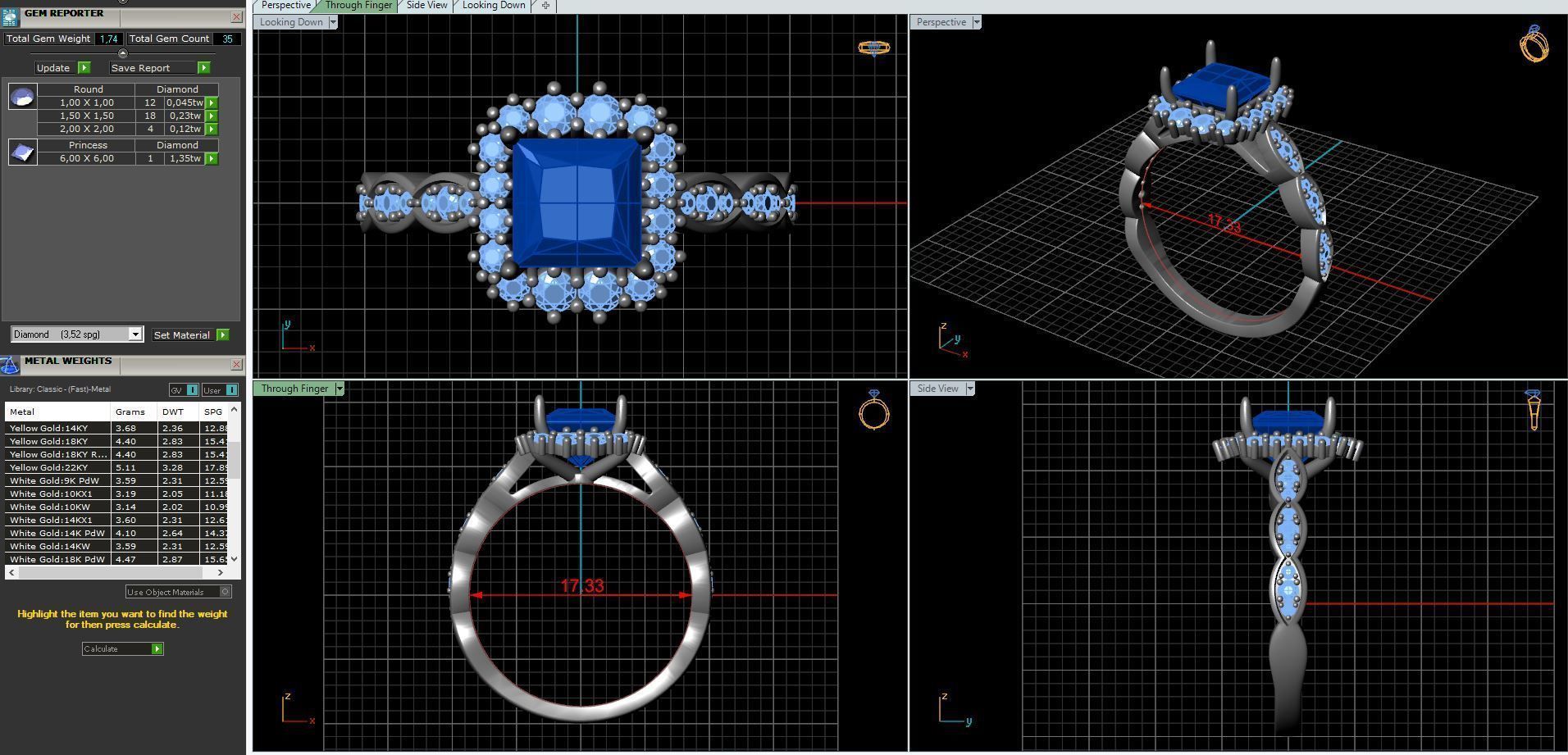Image resolution: width=1568 pixels, height=755 pixels.
Task: Click the Side View ring icon
Action: point(1534,410)
